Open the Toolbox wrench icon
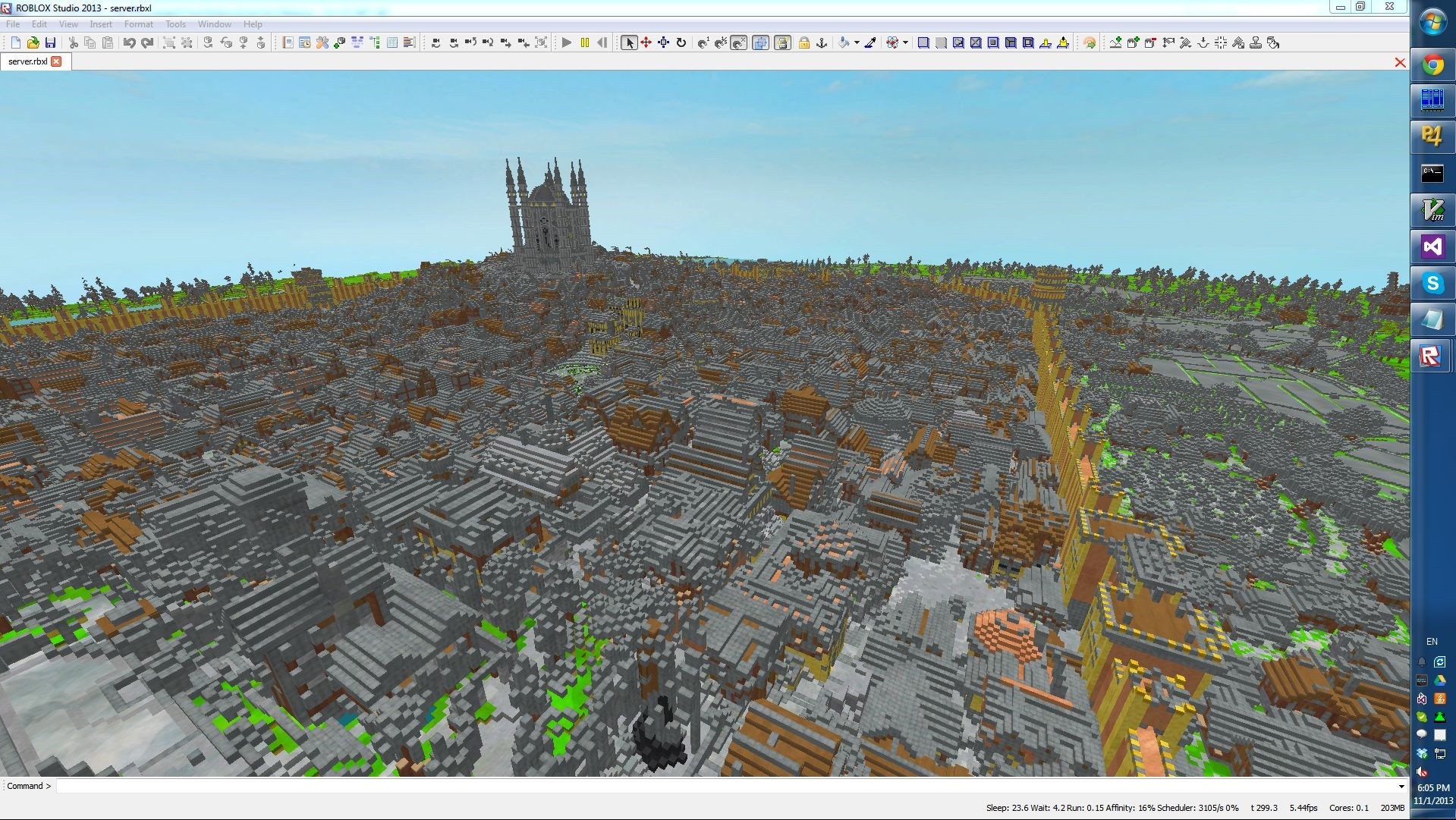The width and height of the screenshot is (1456, 820). coord(322,43)
